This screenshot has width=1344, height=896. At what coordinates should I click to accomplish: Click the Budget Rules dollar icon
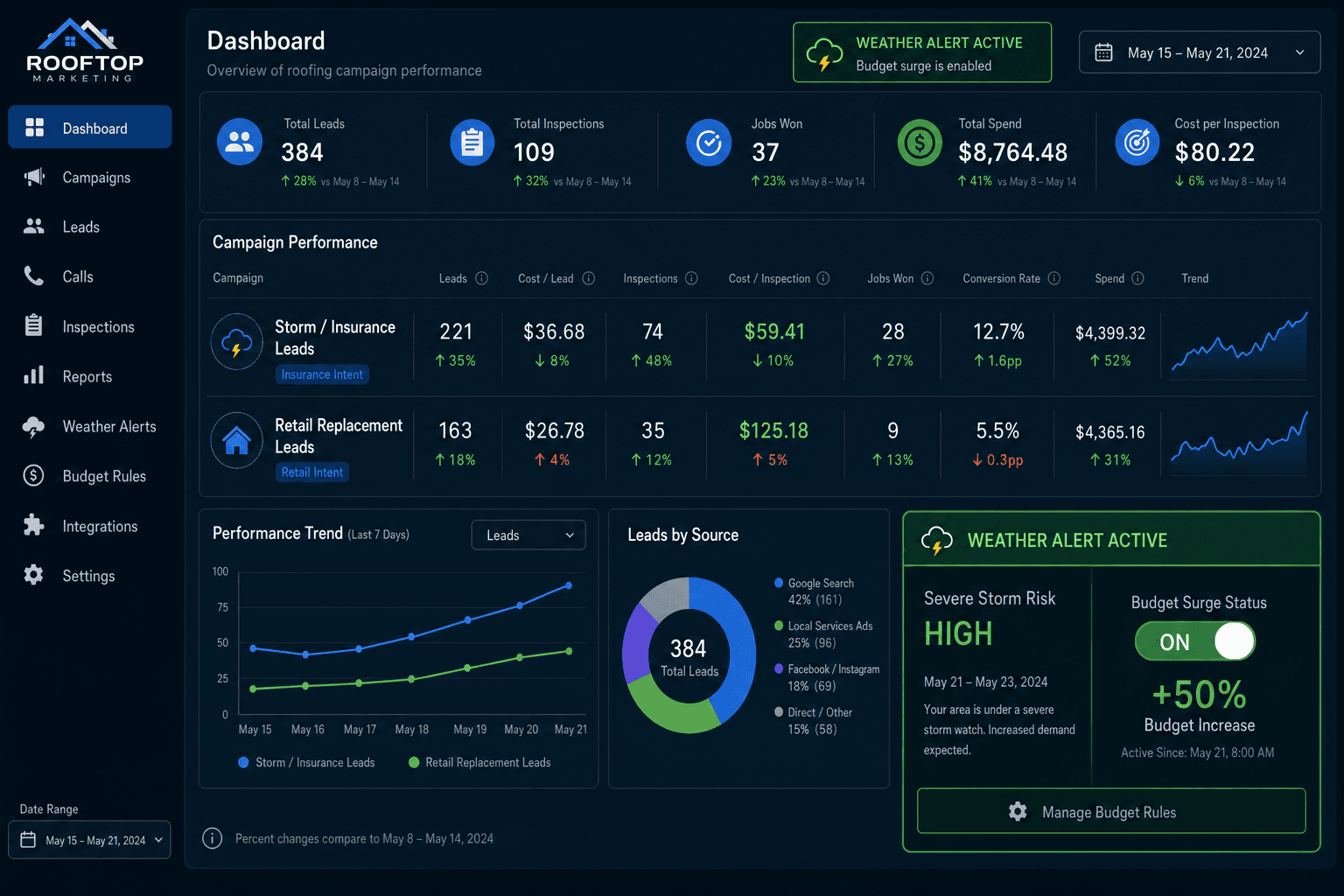point(34,475)
